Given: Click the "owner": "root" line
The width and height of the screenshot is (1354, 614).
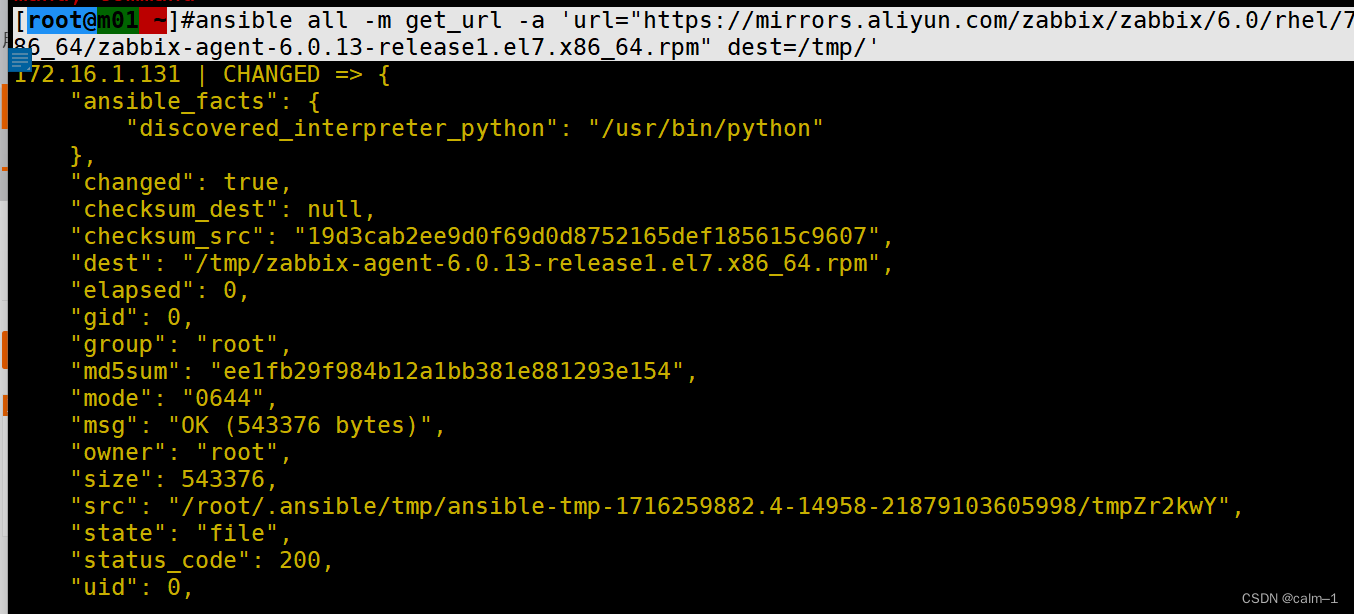Looking at the screenshot, I should (x=180, y=452).
